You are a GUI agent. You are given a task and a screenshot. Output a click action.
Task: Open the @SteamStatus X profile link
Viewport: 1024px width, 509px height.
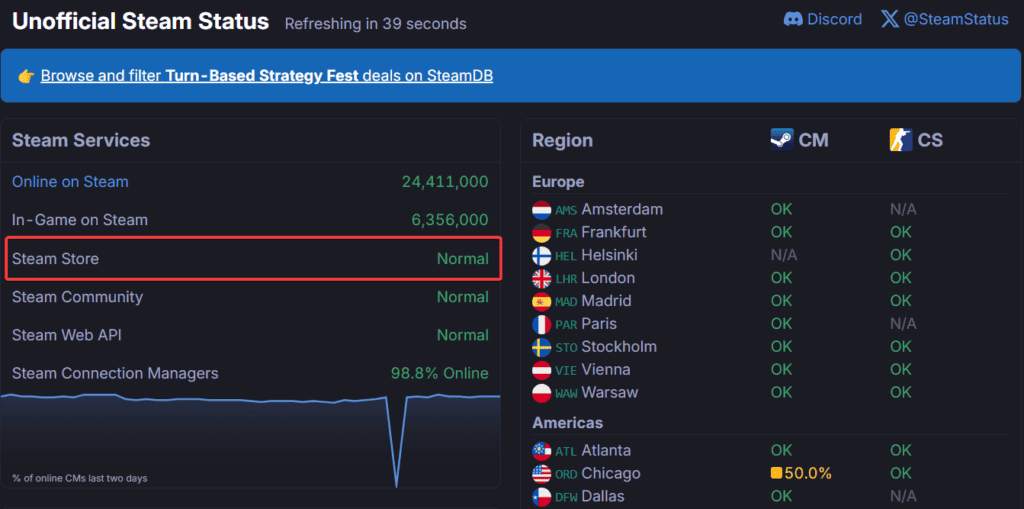pos(944,19)
